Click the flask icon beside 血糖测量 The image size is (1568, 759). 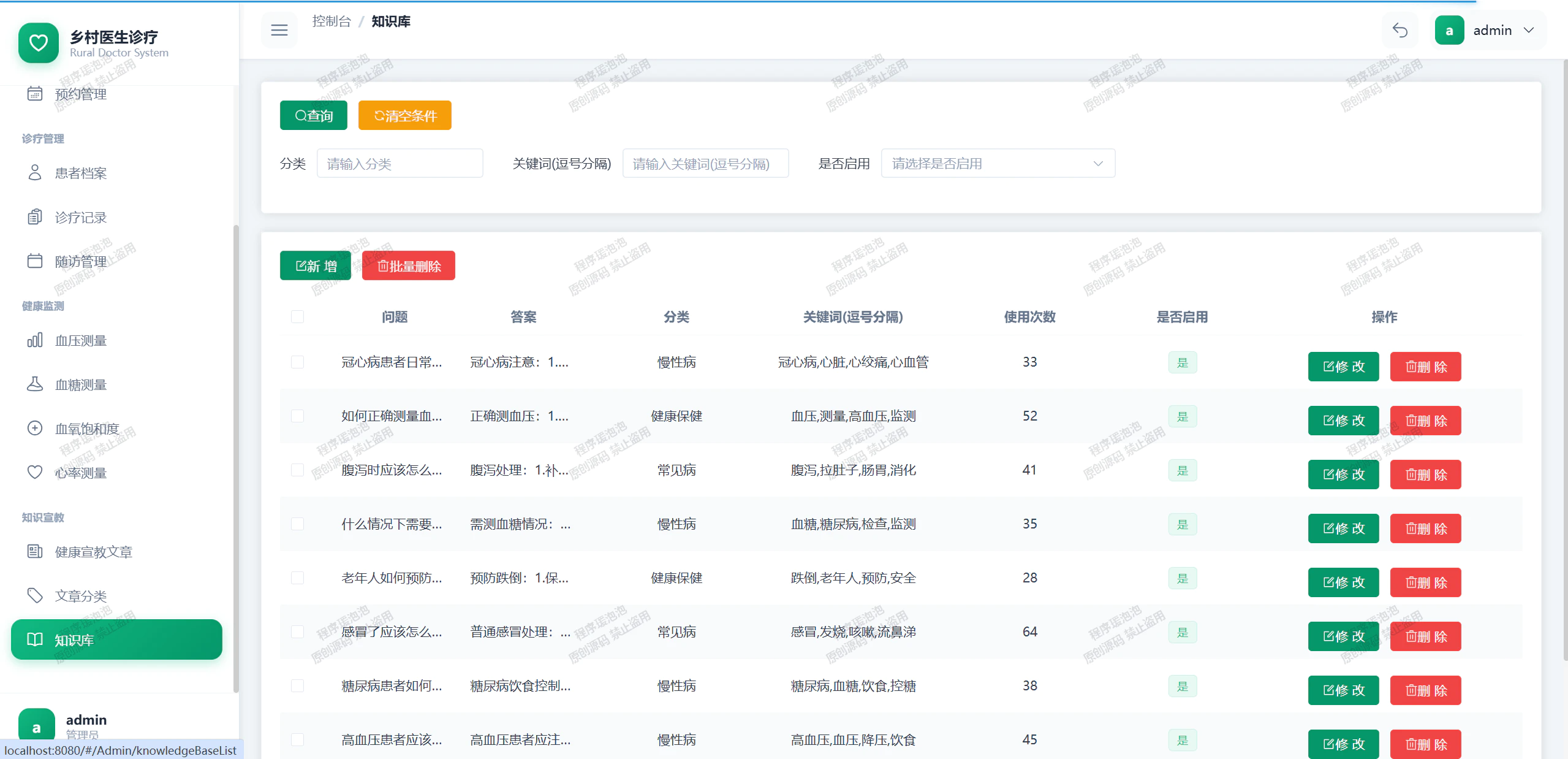tap(35, 384)
